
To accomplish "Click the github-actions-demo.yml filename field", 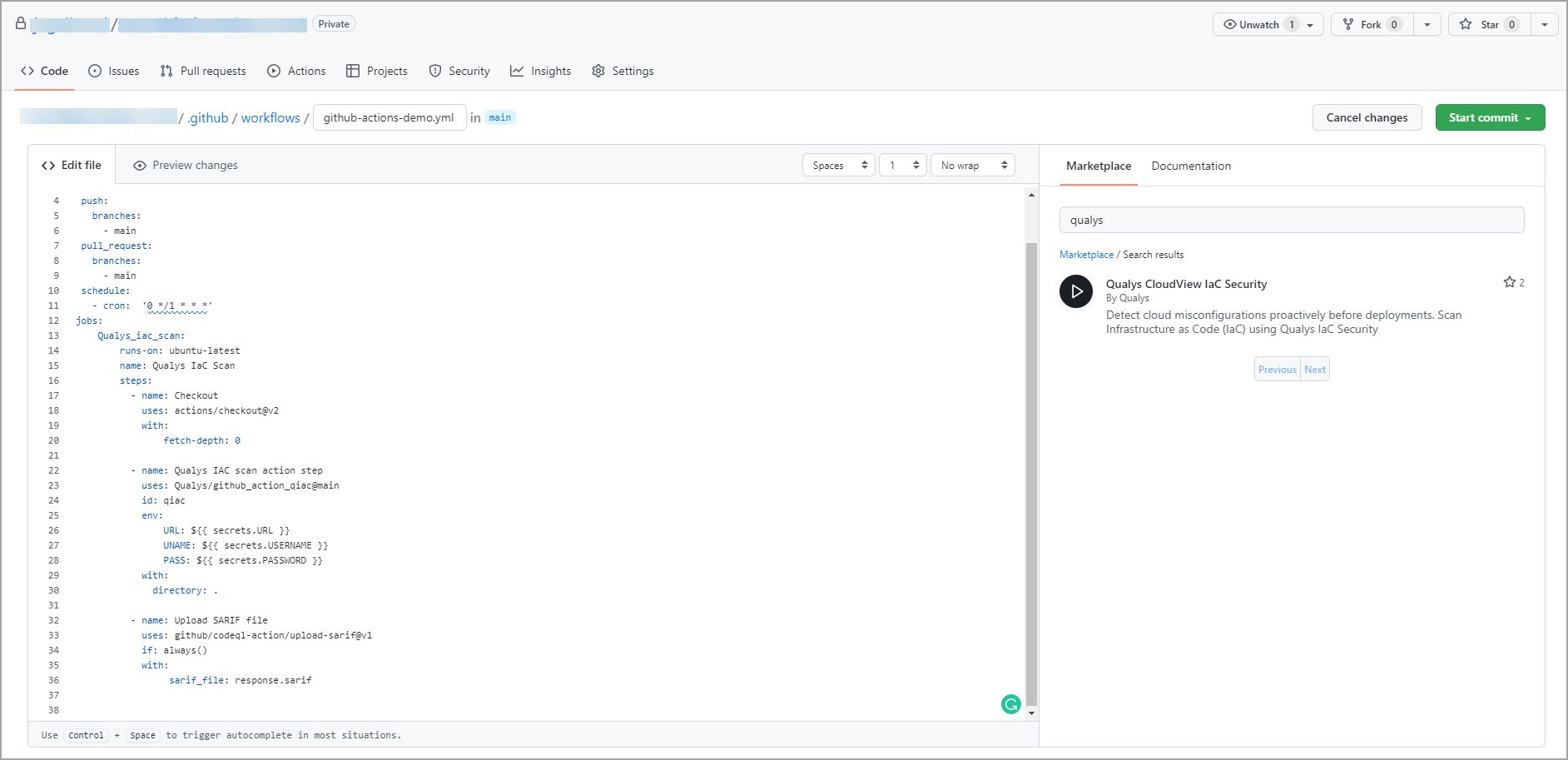I will (x=389, y=117).
